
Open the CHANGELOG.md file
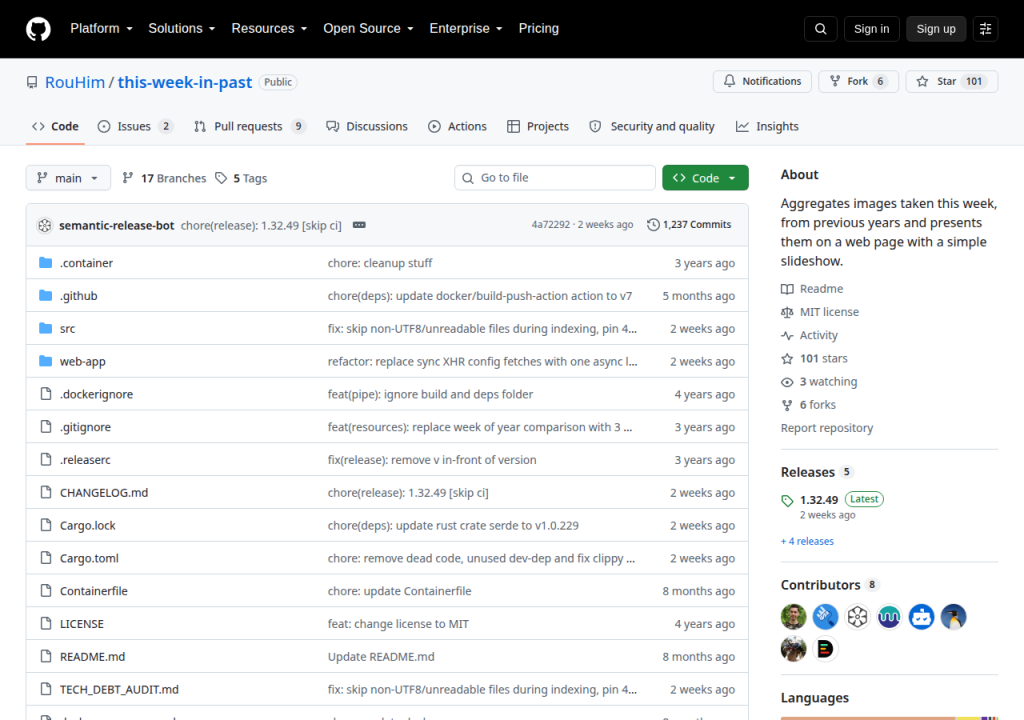(104, 493)
